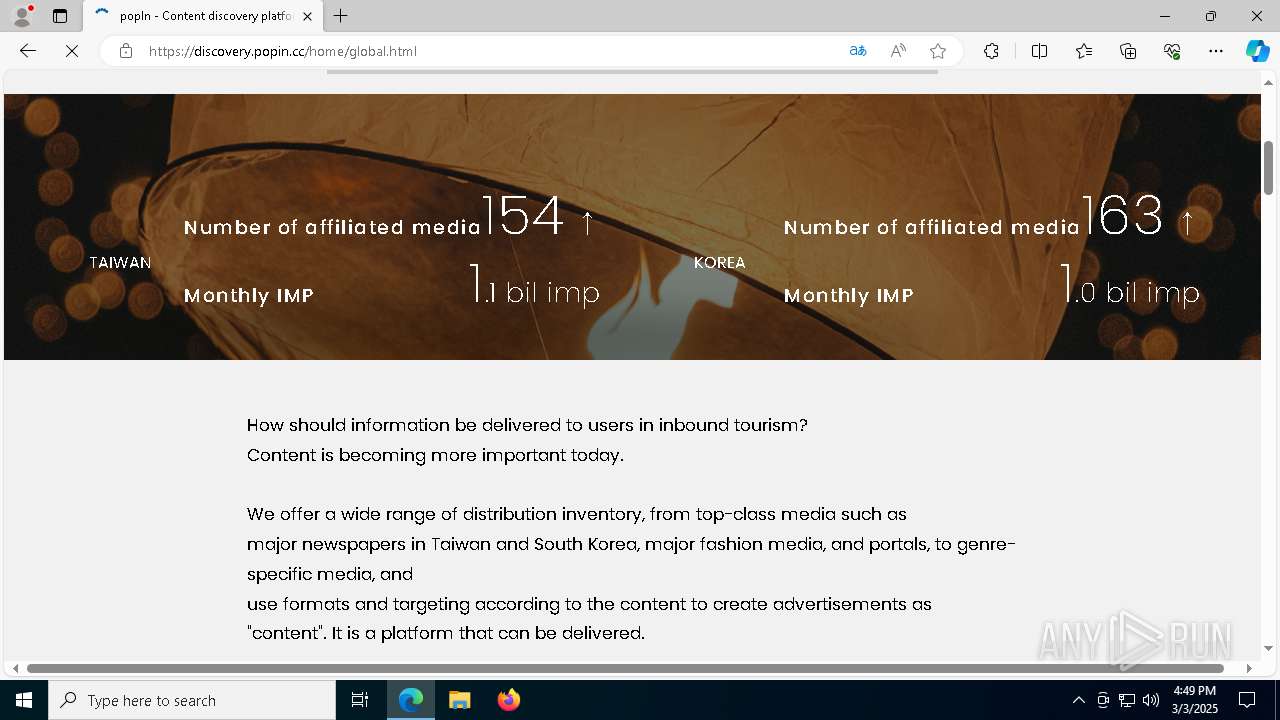Viewport: 1280px width, 720px height.
Task: Click Taiwan's Number of affiliated media label
Action: tap(333, 227)
